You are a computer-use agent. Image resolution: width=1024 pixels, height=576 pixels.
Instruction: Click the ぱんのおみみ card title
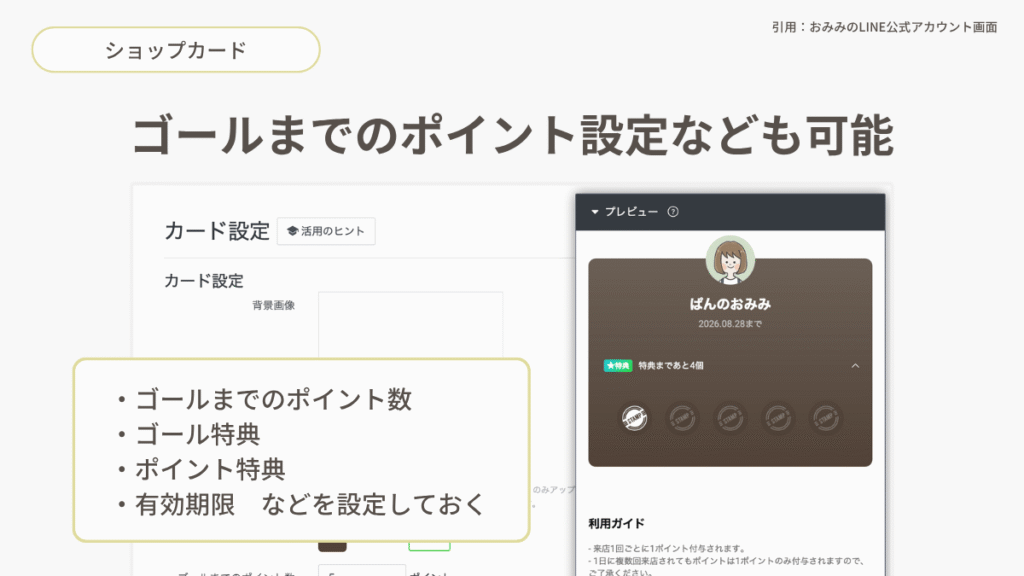730,304
